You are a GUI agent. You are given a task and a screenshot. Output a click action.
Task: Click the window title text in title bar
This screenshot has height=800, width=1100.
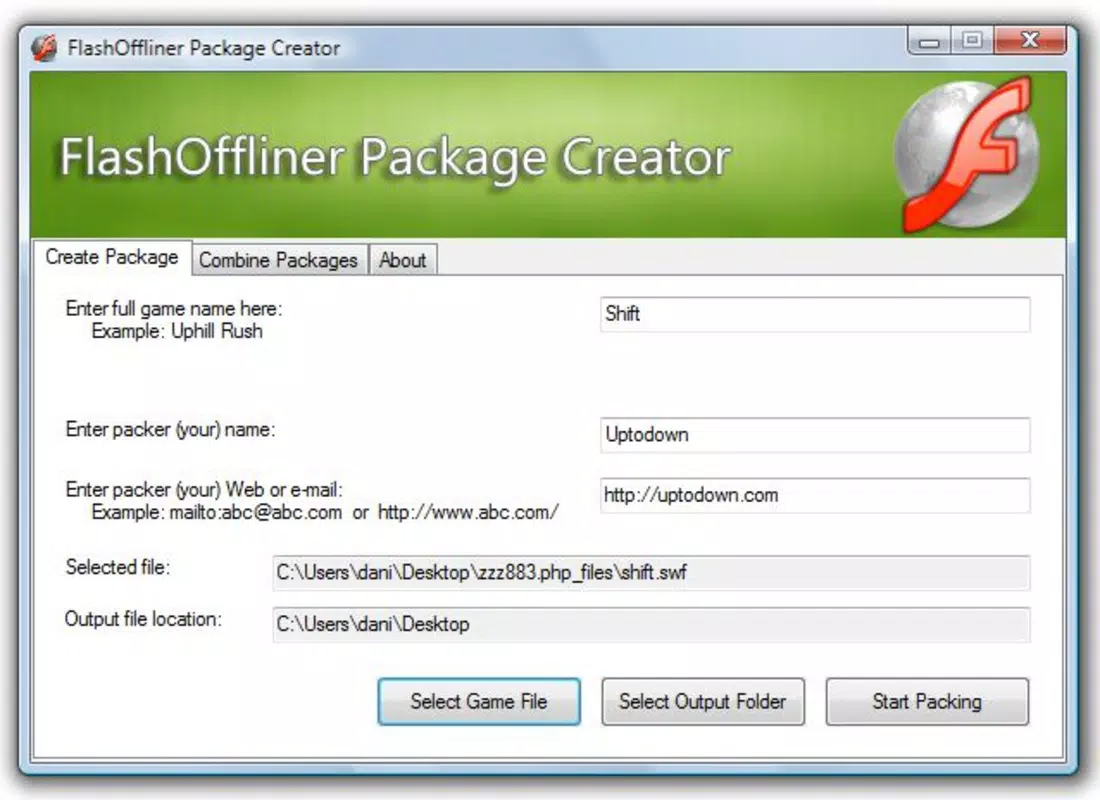tap(203, 48)
